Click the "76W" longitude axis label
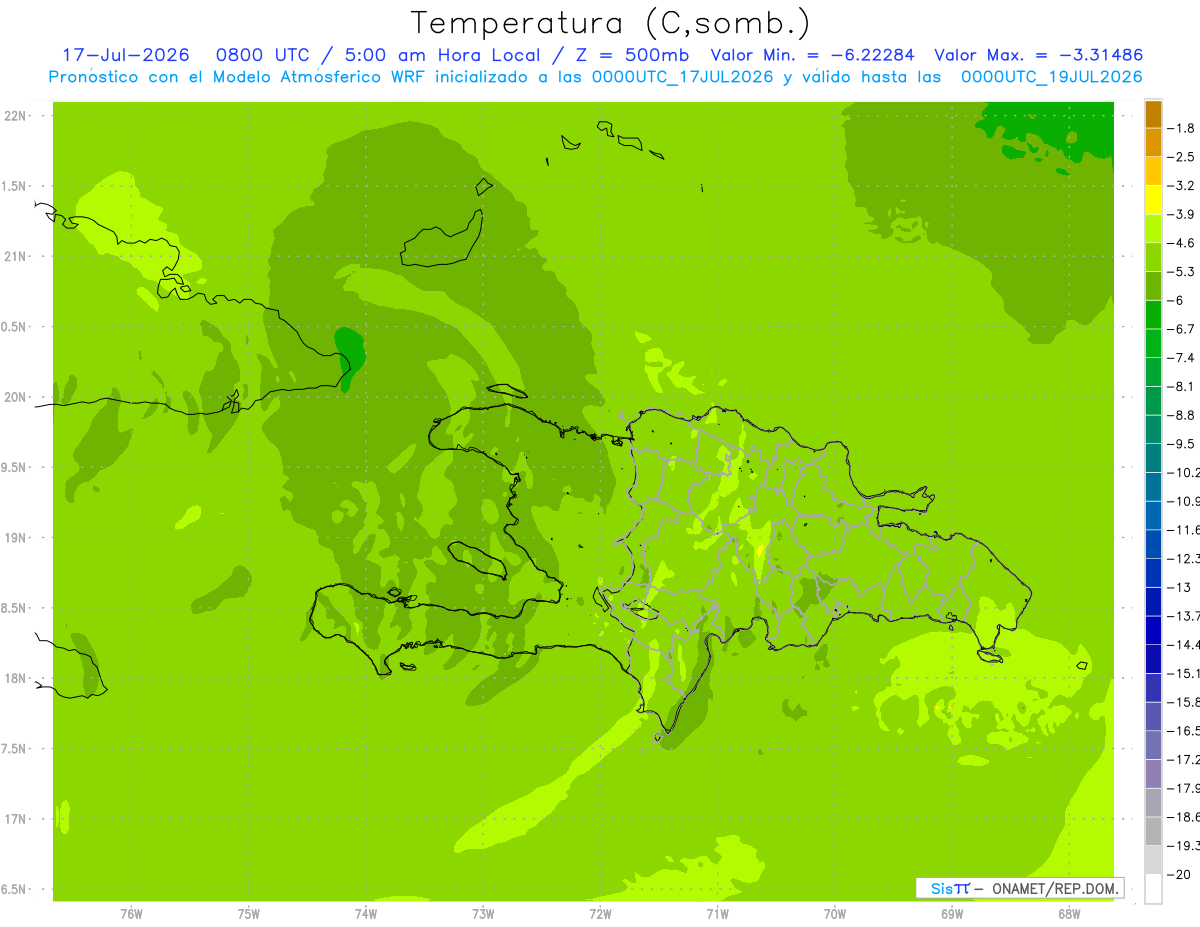Viewport: 1200px width, 927px height. tap(131, 913)
